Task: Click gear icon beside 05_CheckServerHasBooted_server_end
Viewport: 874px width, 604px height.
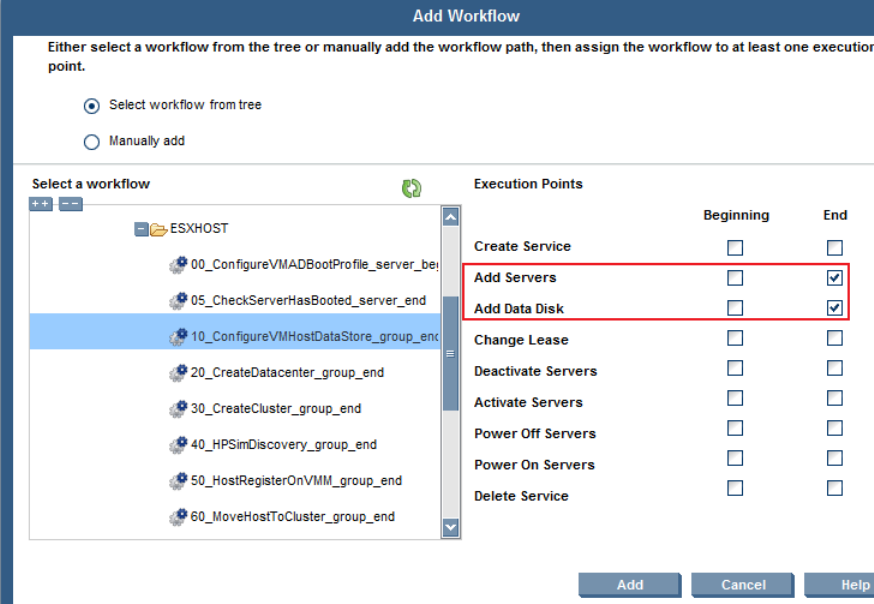Action: pos(178,301)
